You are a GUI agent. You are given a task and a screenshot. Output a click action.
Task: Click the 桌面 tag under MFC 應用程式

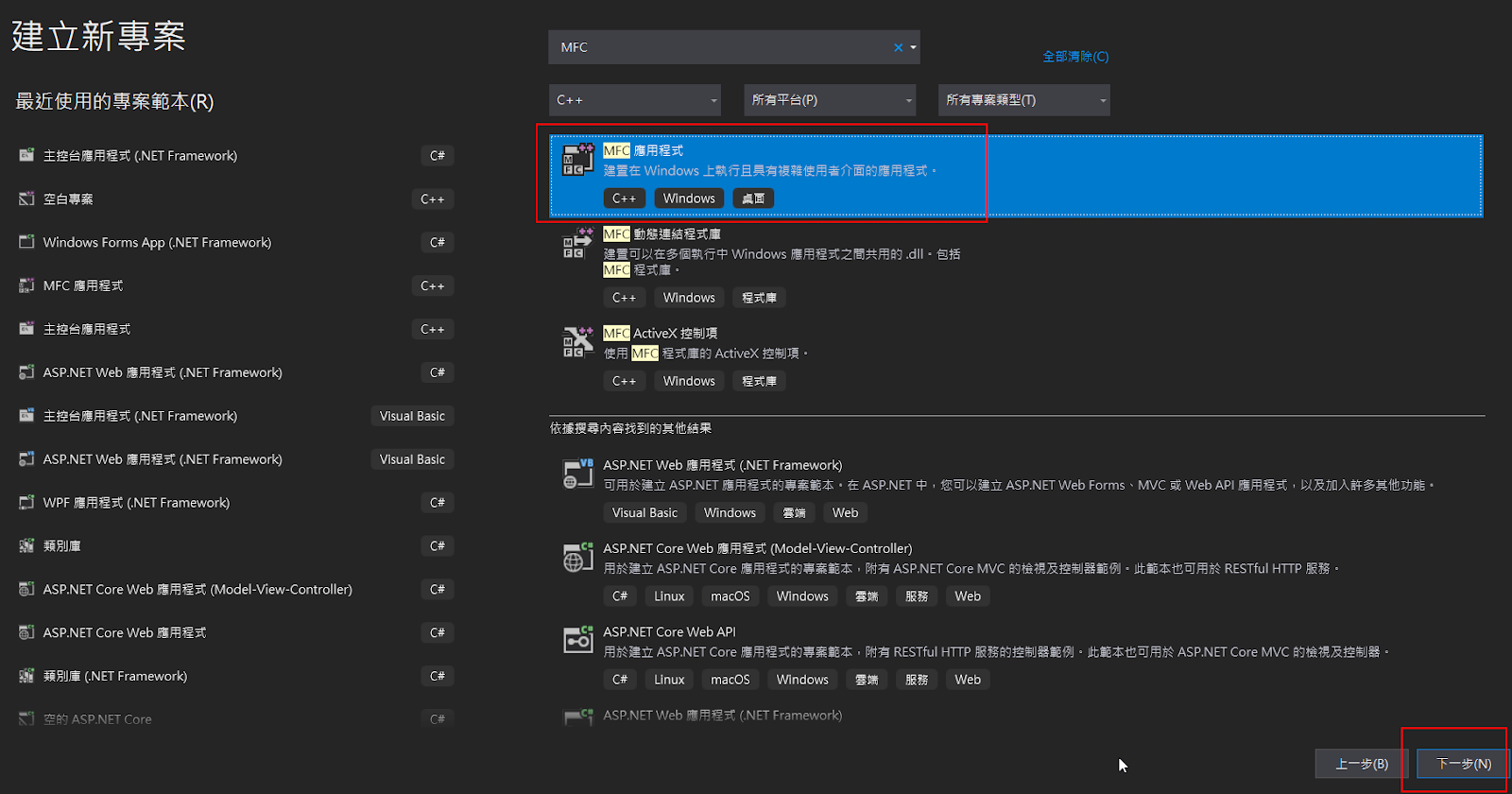[x=753, y=198]
